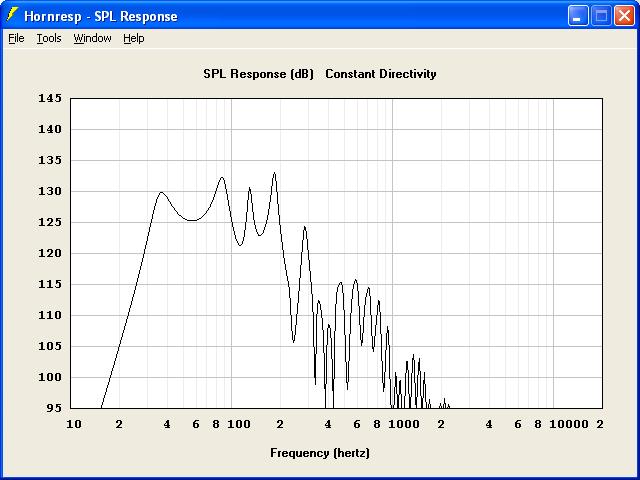This screenshot has height=480, width=640.
Task: Click the 135 dB y-axis label
Action: pyautogui.click(x=50, y=160)
